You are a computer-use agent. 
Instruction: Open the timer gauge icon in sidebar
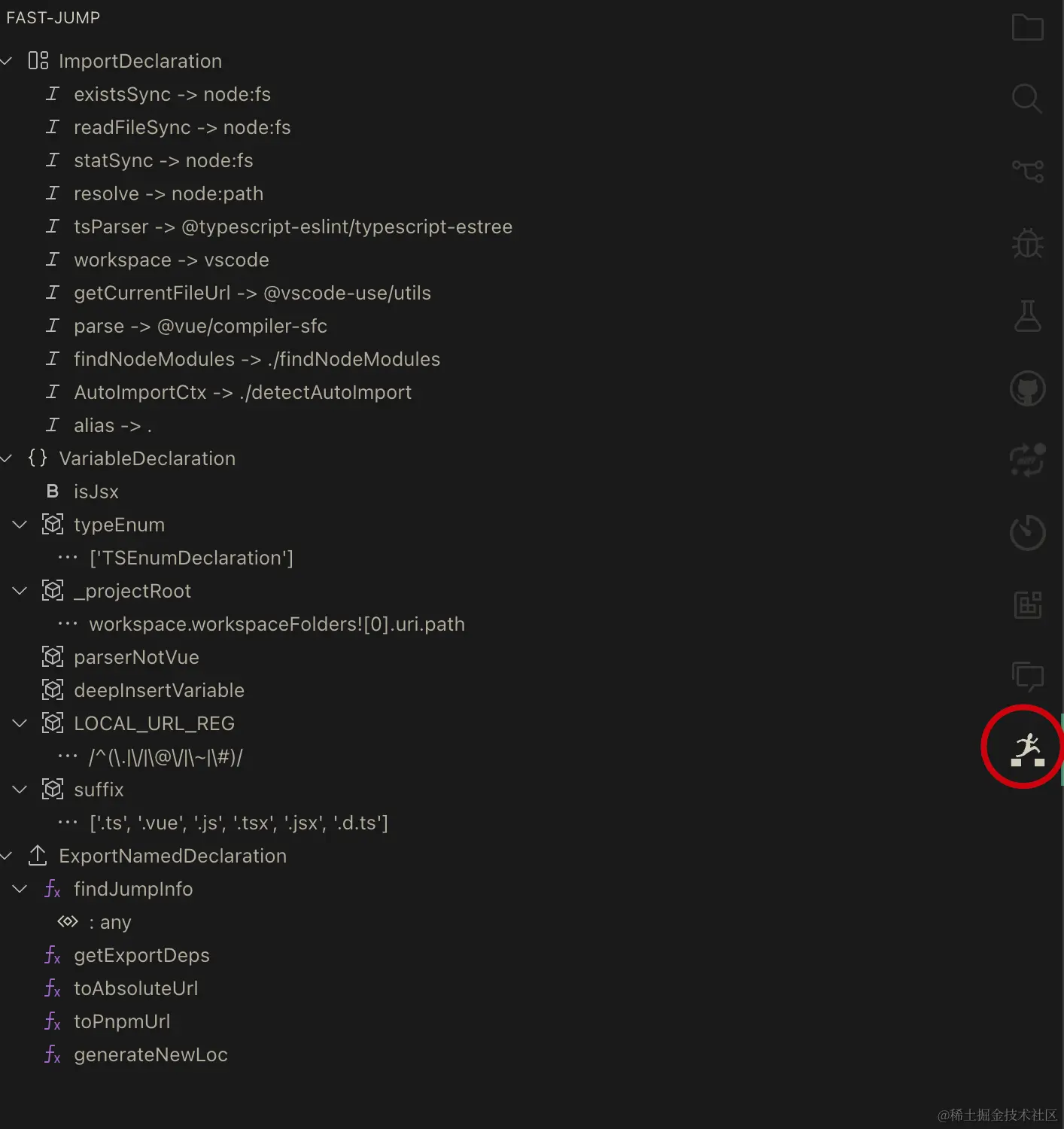click(x=1027, y=533)
